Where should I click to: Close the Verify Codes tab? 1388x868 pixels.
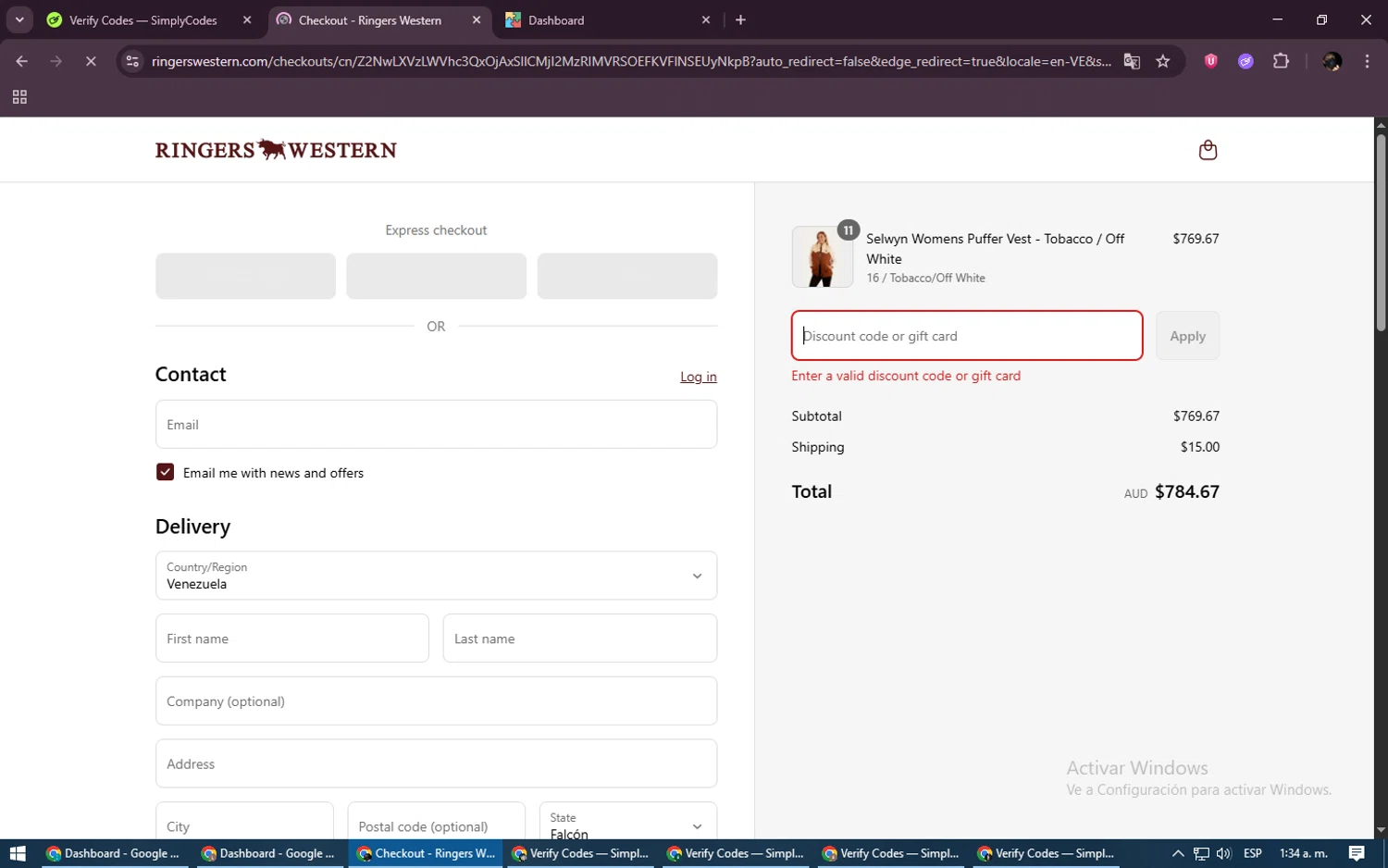pos(247,19)
